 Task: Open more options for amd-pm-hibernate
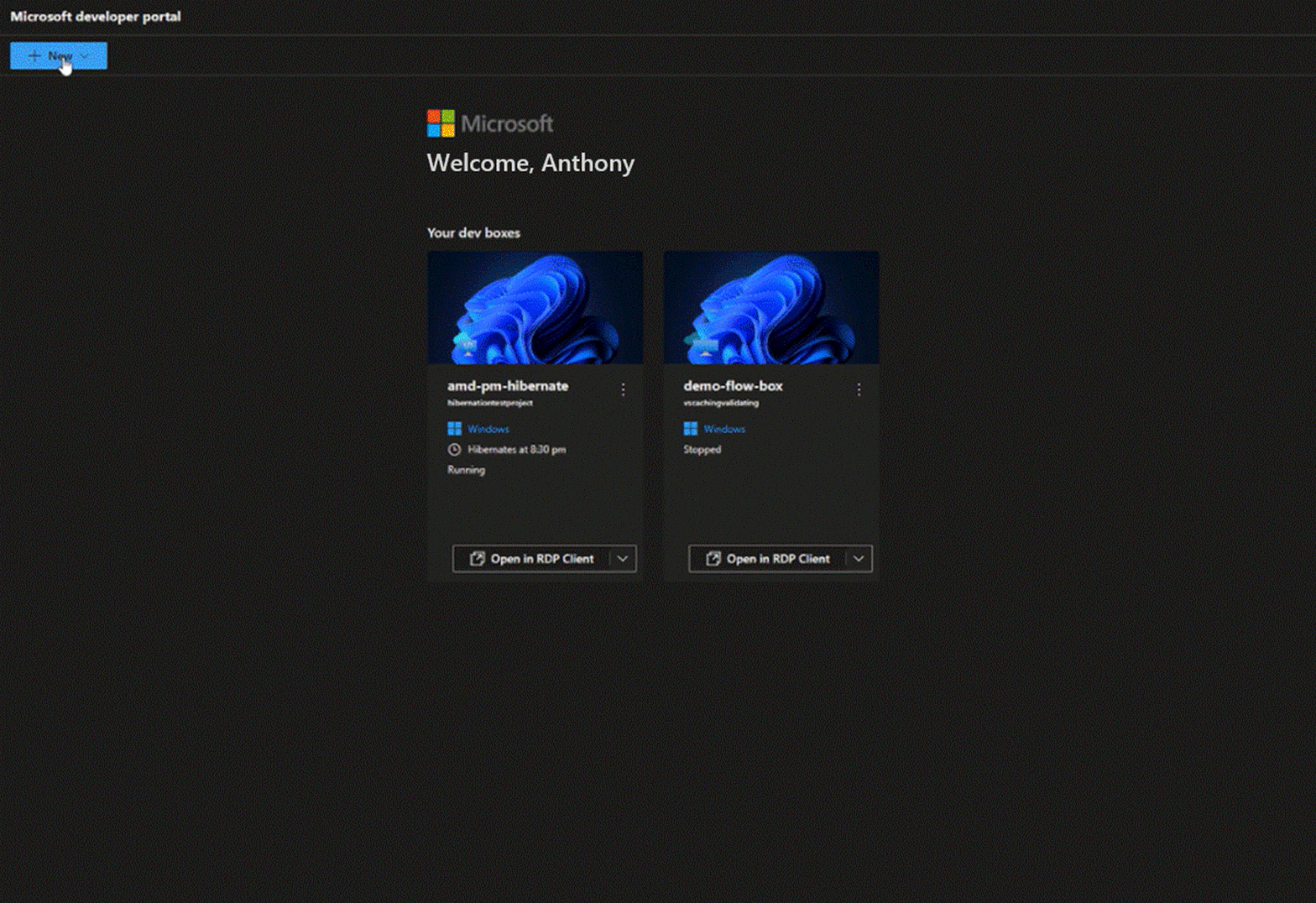click(x=623, y=389)
